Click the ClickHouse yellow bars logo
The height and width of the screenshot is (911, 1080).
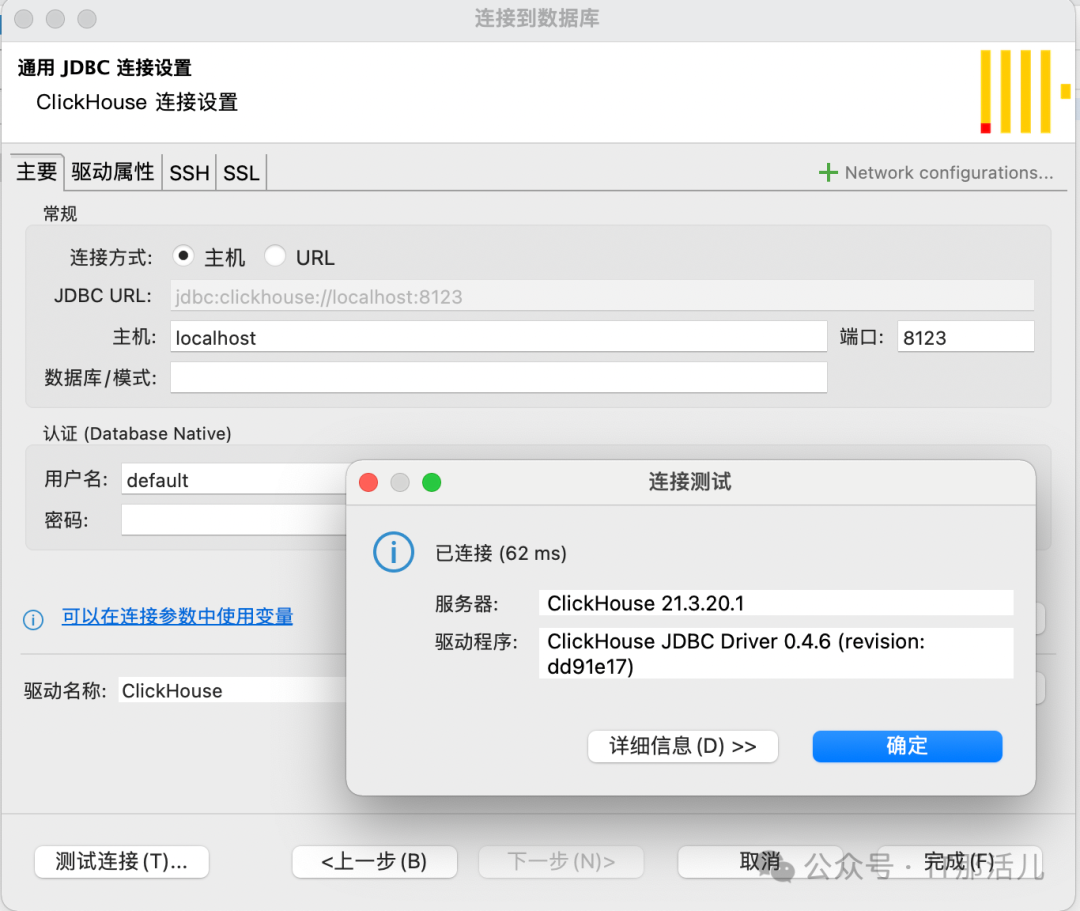coord(1025,91)
